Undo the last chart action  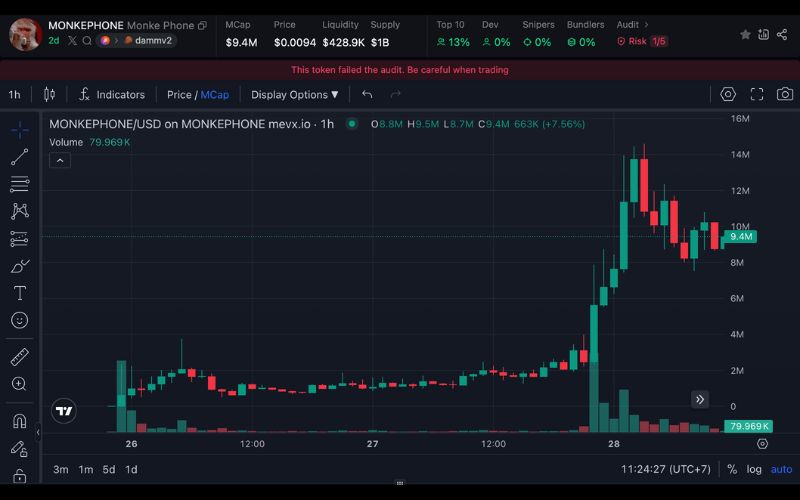pos(367,94)
